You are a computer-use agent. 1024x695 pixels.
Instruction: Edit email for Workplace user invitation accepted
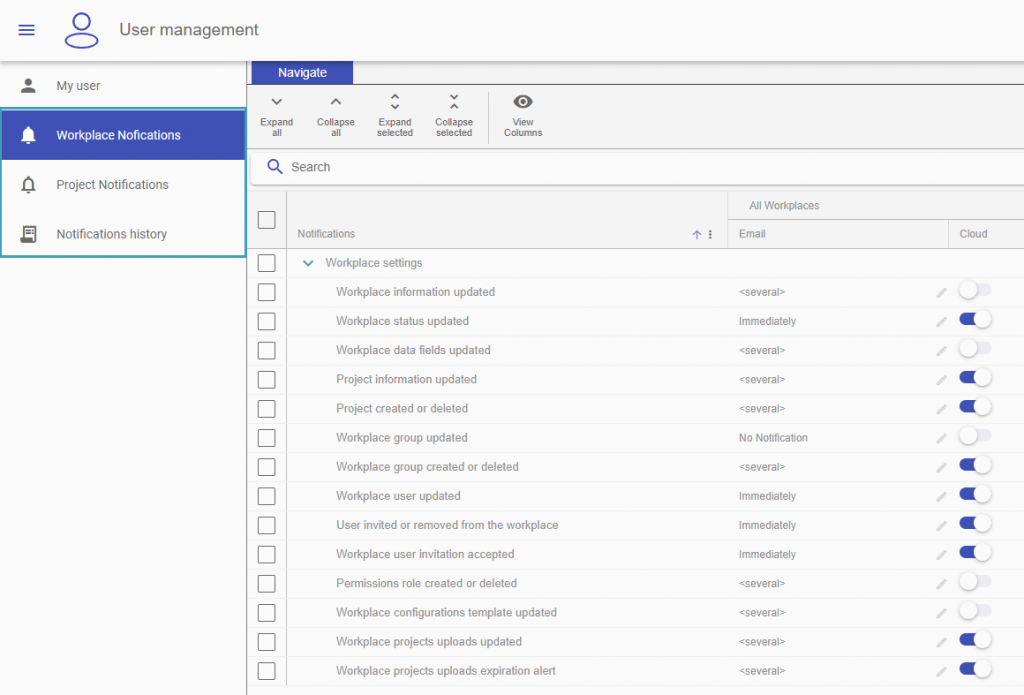(x=941, y=555)
